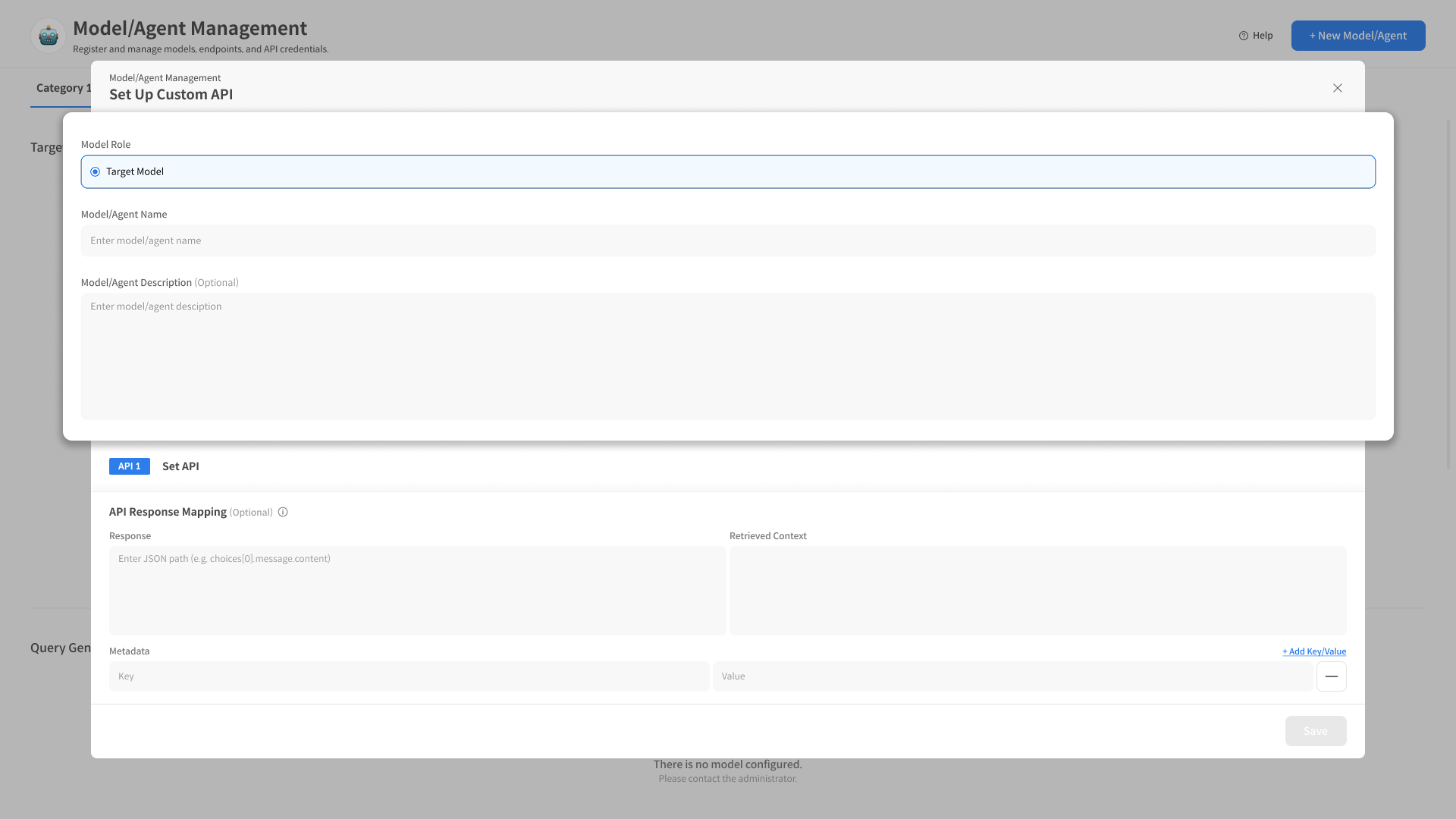Click the Metadata Key input
The image size is (1456, 819).
click(409, 676)
